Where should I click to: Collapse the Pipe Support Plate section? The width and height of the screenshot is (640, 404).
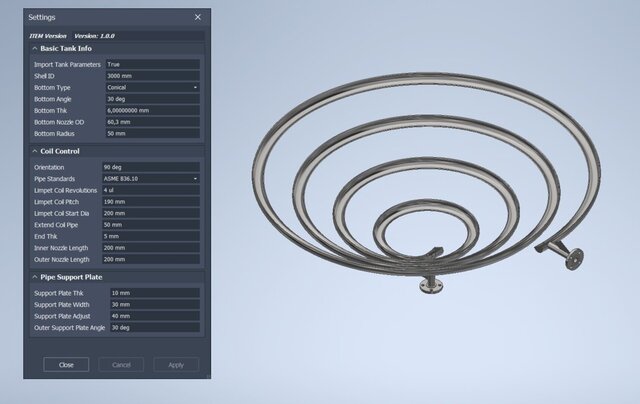click(35, 276)
